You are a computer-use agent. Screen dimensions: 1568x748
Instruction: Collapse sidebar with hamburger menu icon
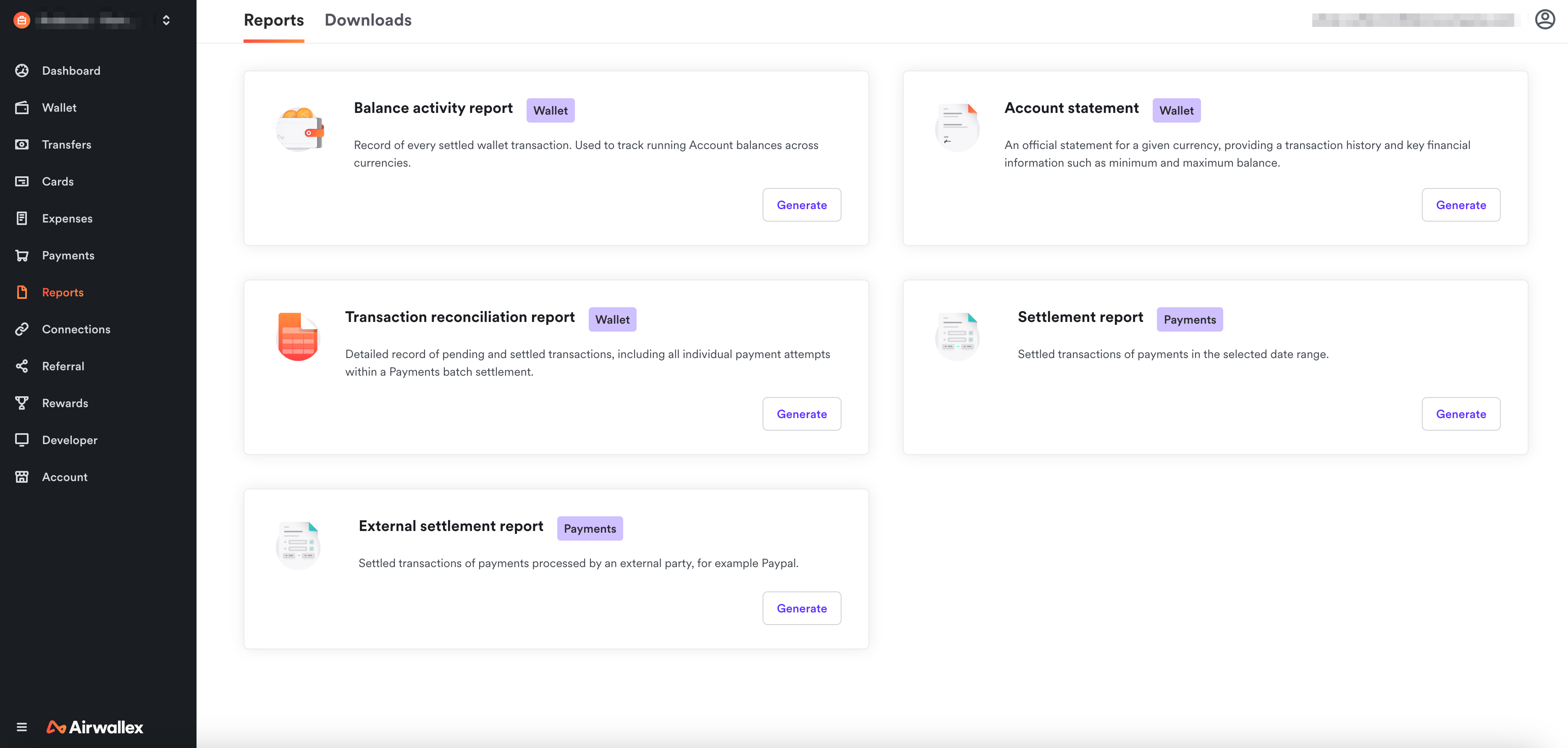22,727
